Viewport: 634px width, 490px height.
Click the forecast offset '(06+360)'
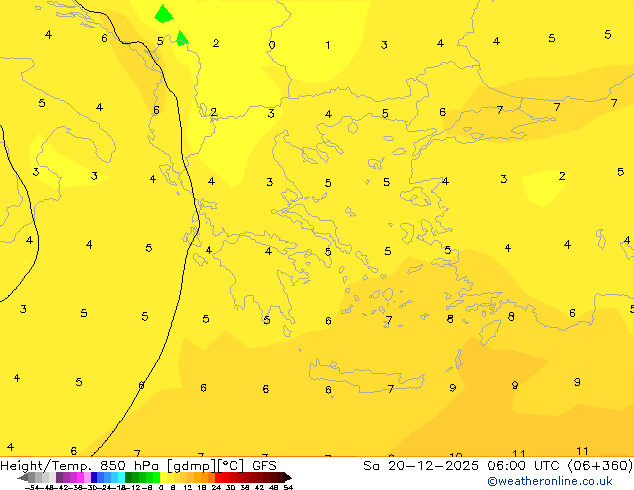pos(600,466)
